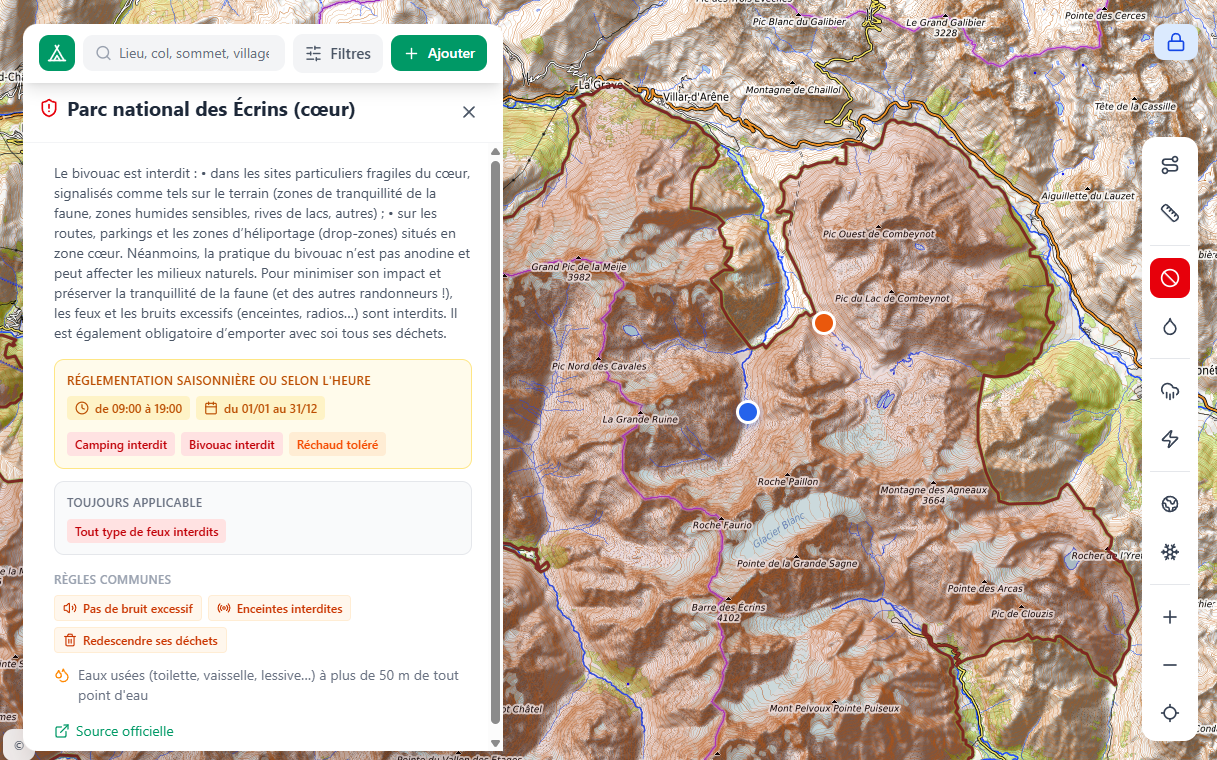Click the panel scrollbar down arrow

coord(495,743)
